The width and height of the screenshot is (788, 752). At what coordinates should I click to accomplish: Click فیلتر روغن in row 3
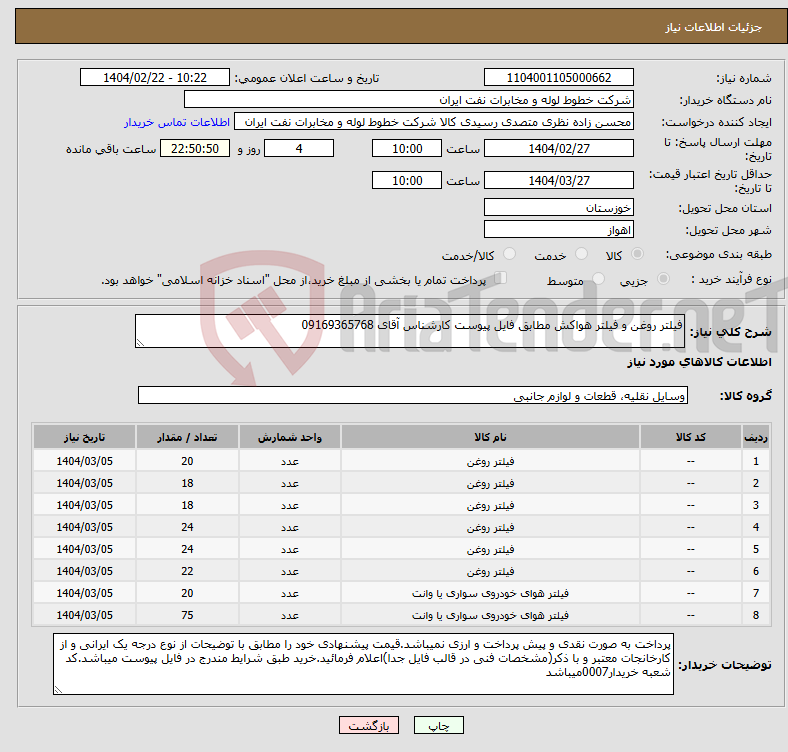[x=490, y=505]
